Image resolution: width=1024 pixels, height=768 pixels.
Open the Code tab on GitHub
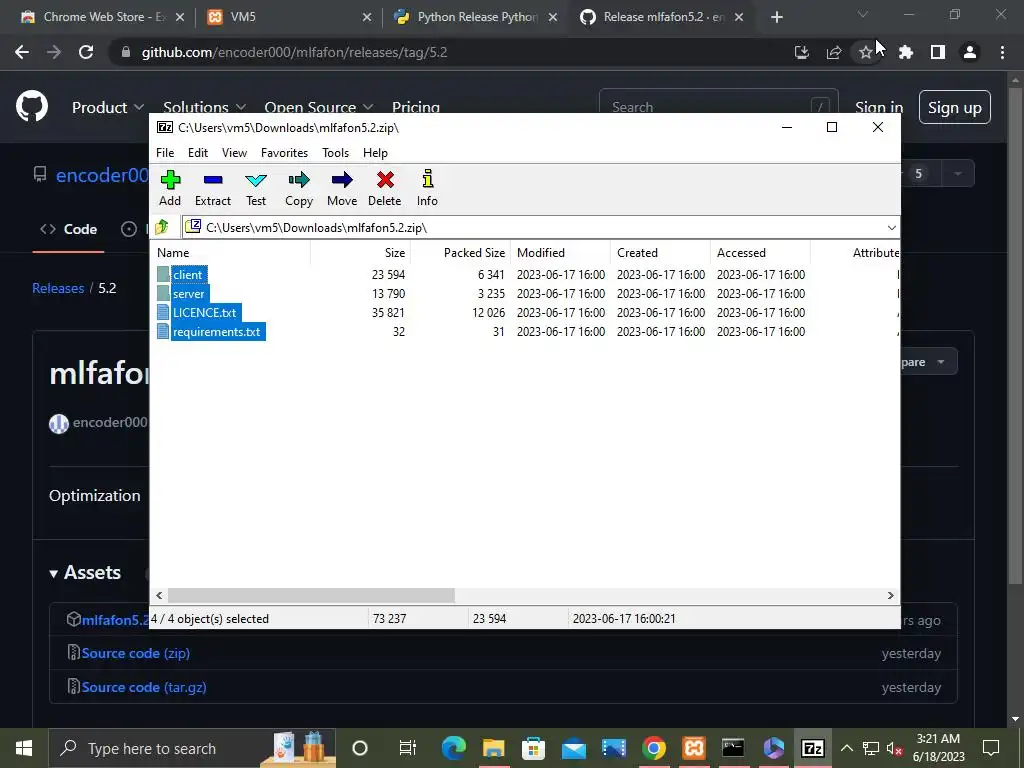click(69, 229)
